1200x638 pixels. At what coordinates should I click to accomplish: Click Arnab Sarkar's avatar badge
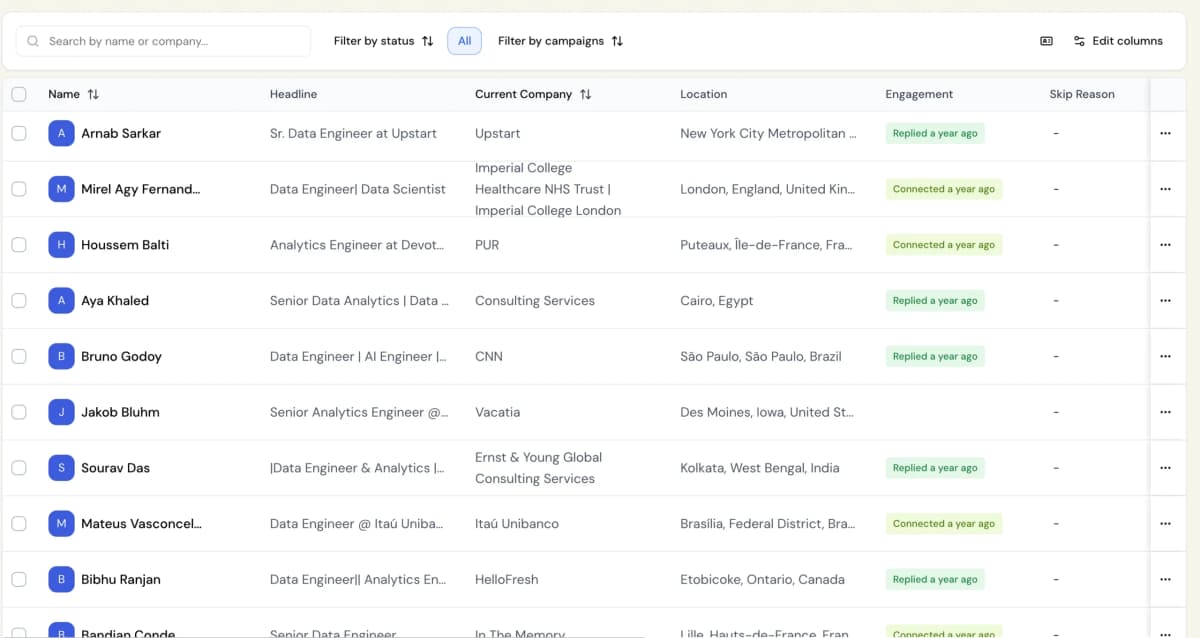tap(61, 133)
